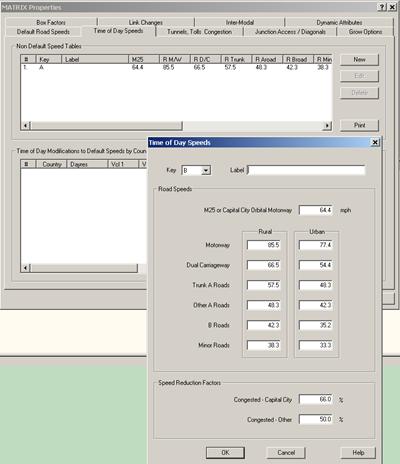This screenshot has height=464, width=400.
Task: Click left arrow of county modifications scrollbar
Action: pyautogui.click(x=25, y=268)
